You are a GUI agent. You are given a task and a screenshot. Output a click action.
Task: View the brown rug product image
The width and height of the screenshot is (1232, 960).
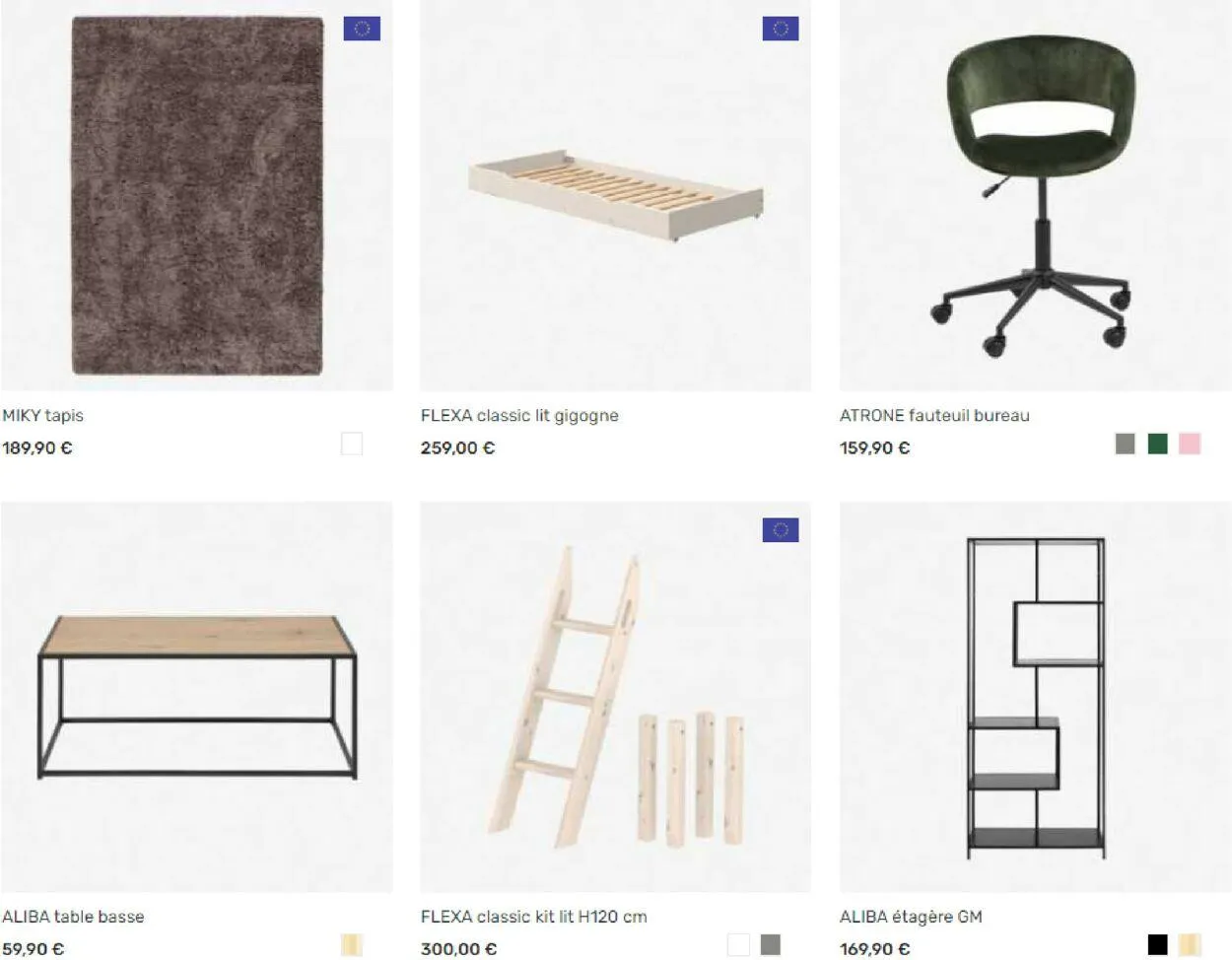coord(197,195)
